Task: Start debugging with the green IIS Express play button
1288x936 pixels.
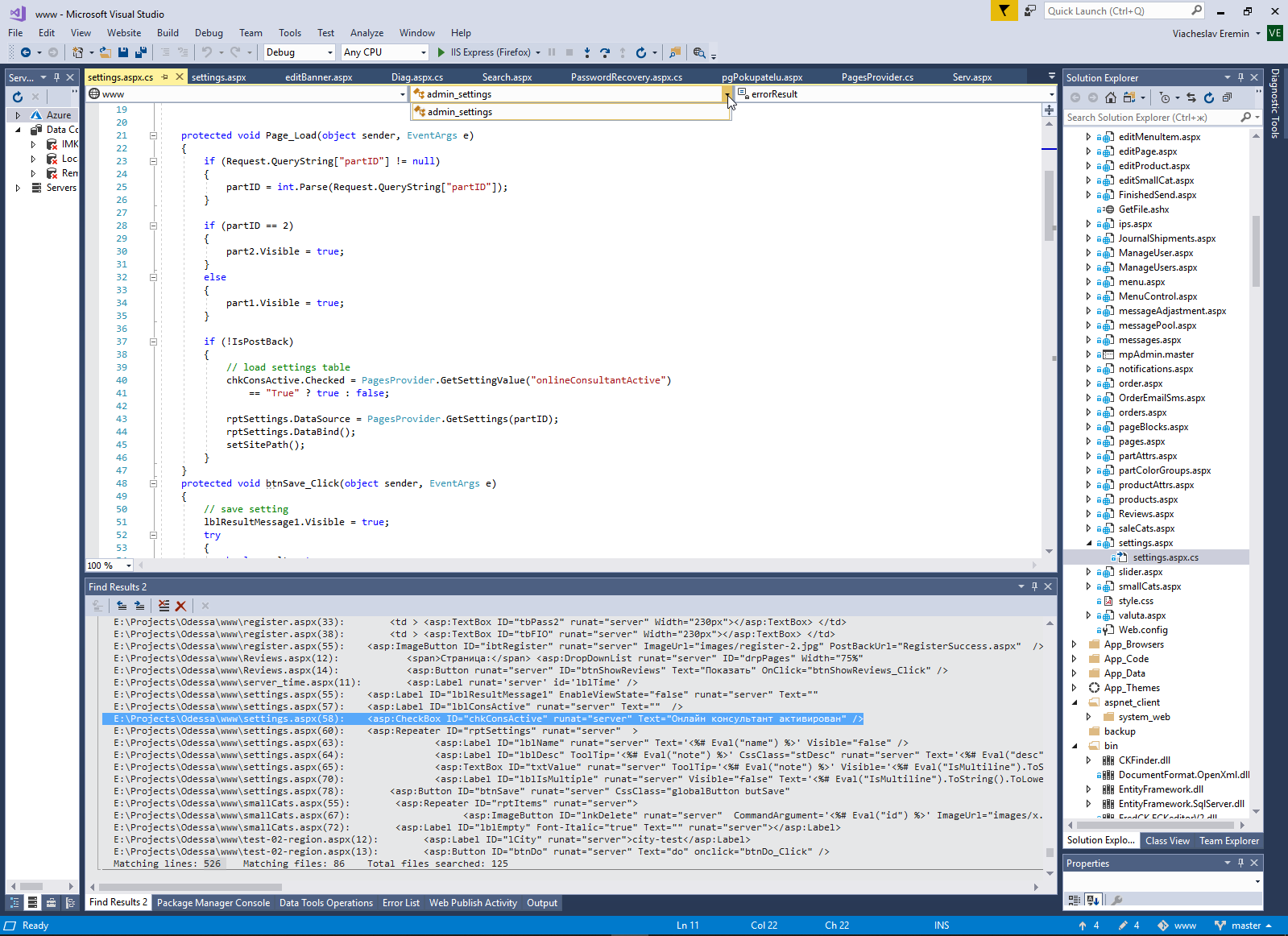Action: click(441, 52)
